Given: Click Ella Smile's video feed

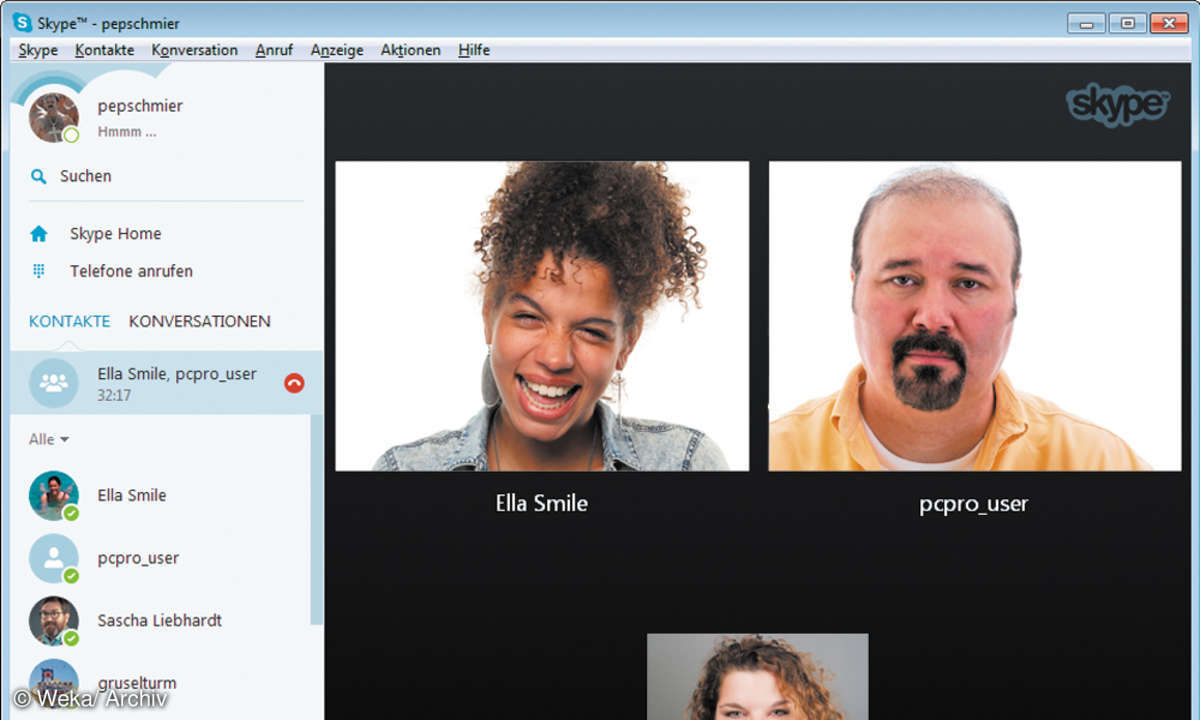Looking at the screenshot, I should pos(542,316).
